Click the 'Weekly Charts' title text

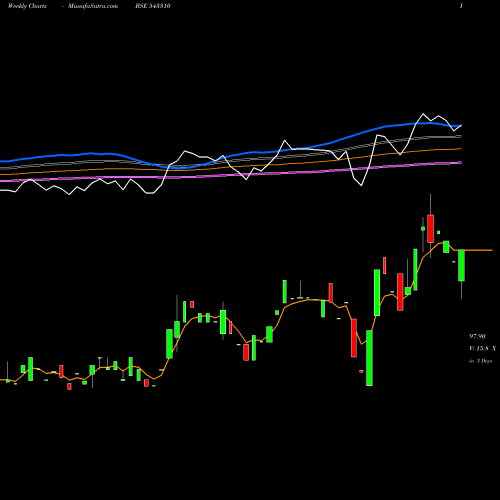(27, 6)
